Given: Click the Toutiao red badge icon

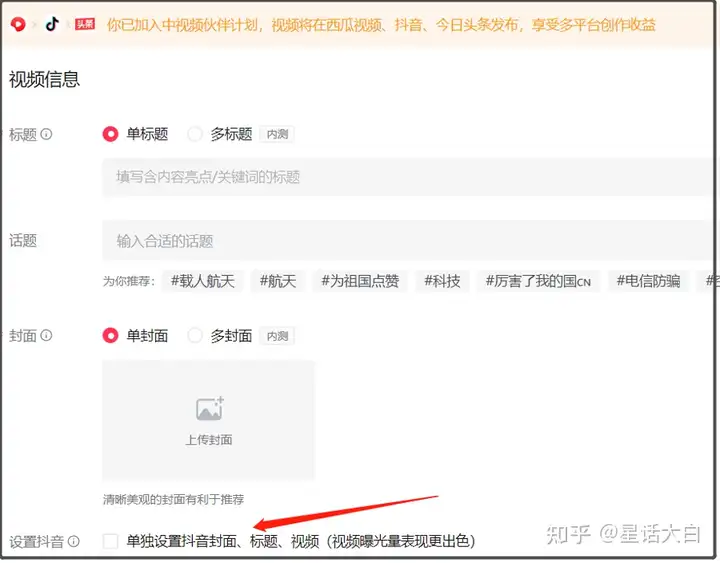Looking at the screenshot, I should coord(85,24).
